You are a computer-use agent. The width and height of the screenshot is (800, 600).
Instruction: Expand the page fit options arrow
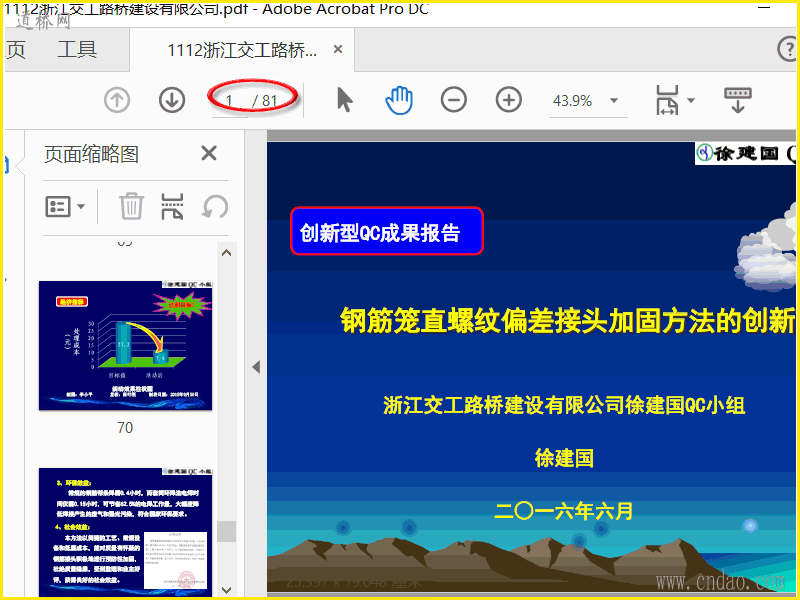(x=691, y=101)
